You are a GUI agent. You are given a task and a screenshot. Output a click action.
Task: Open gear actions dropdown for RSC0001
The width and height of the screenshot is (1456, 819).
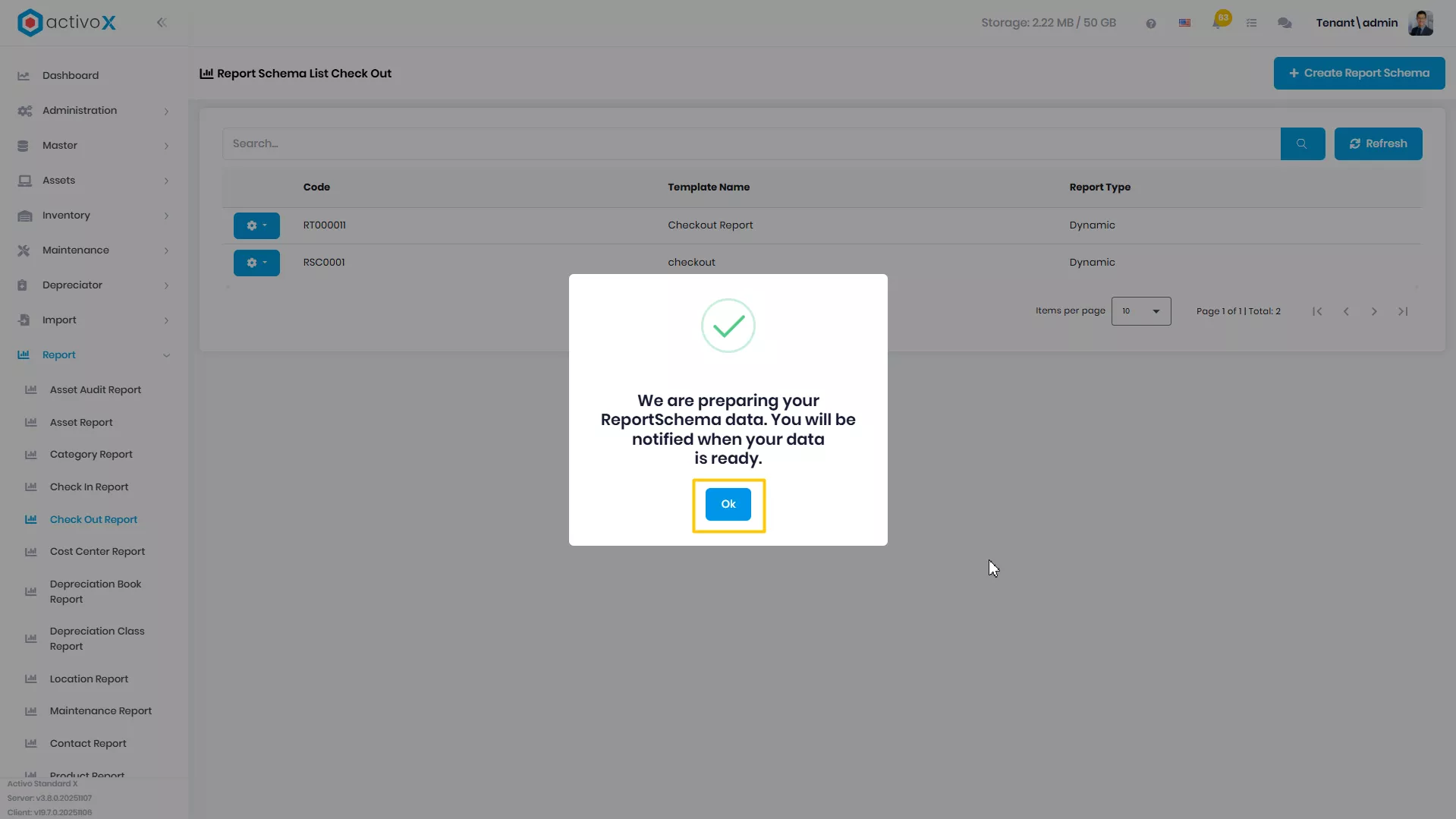[x=256, y=263]
